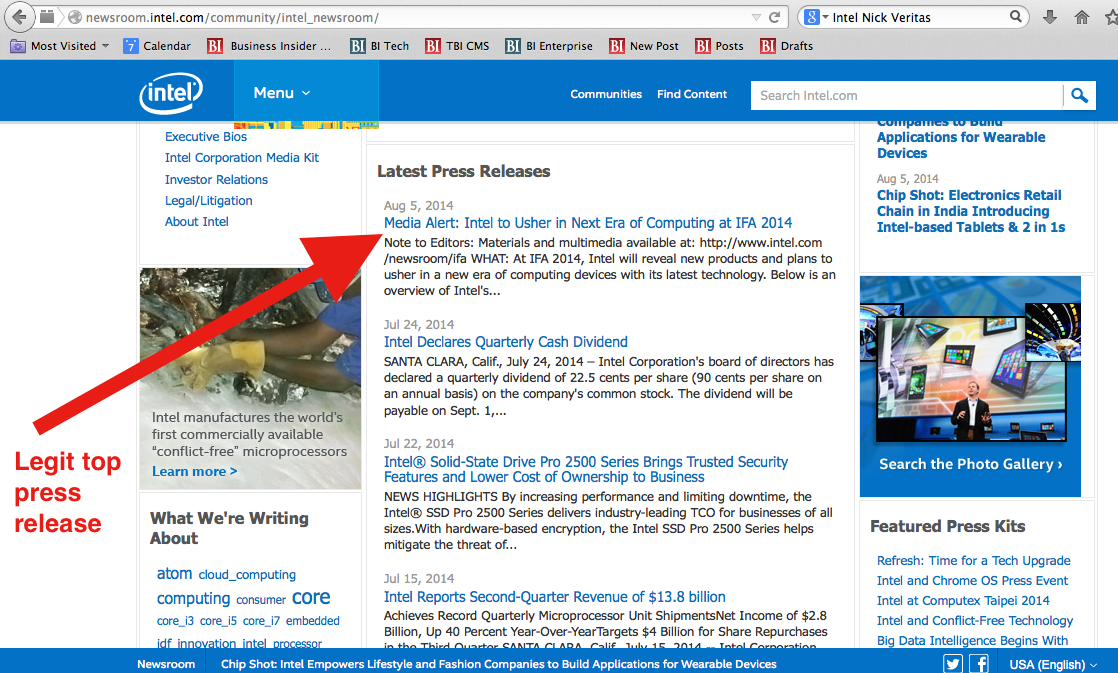Open the Intel Declares Quarterly Cash Dividend link
This screenshot has height=673, width=1118.
[x=505, y=342]
